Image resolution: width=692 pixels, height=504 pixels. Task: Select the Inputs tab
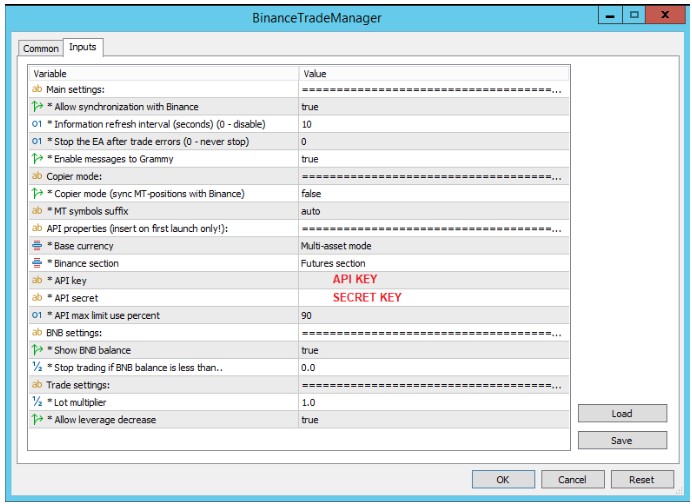83,47
